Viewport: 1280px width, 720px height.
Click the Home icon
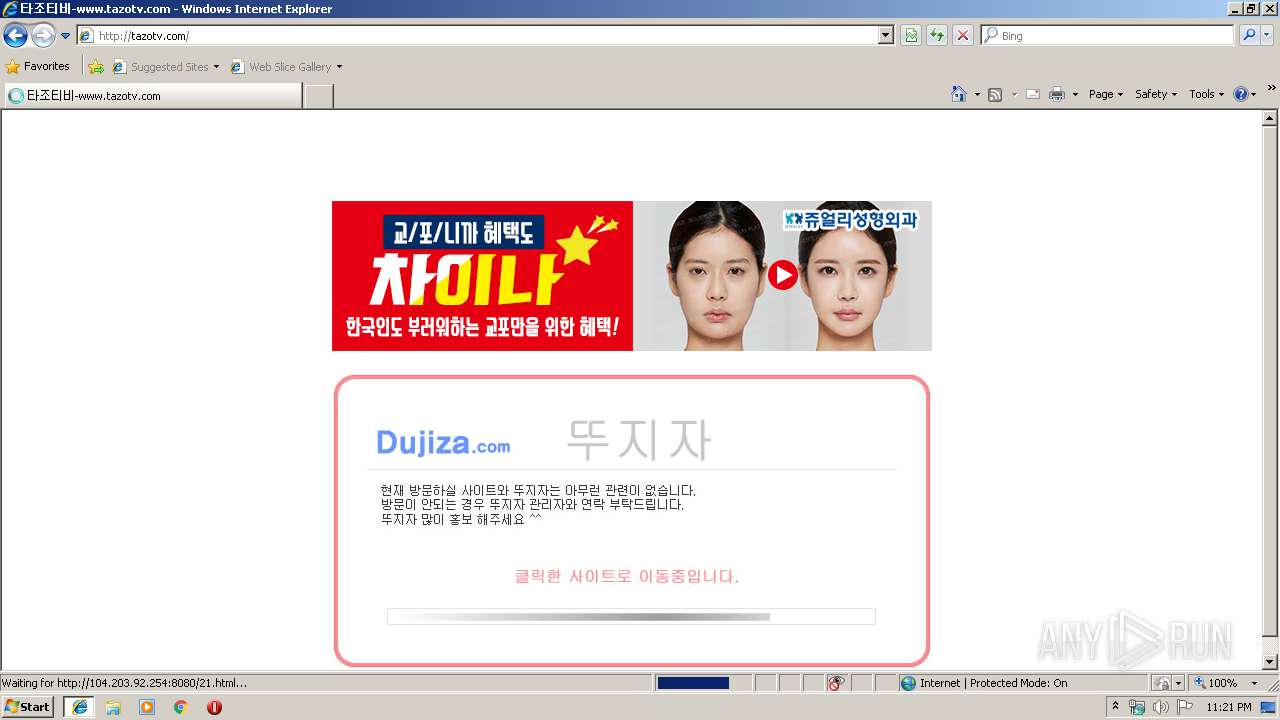[958, 94]
